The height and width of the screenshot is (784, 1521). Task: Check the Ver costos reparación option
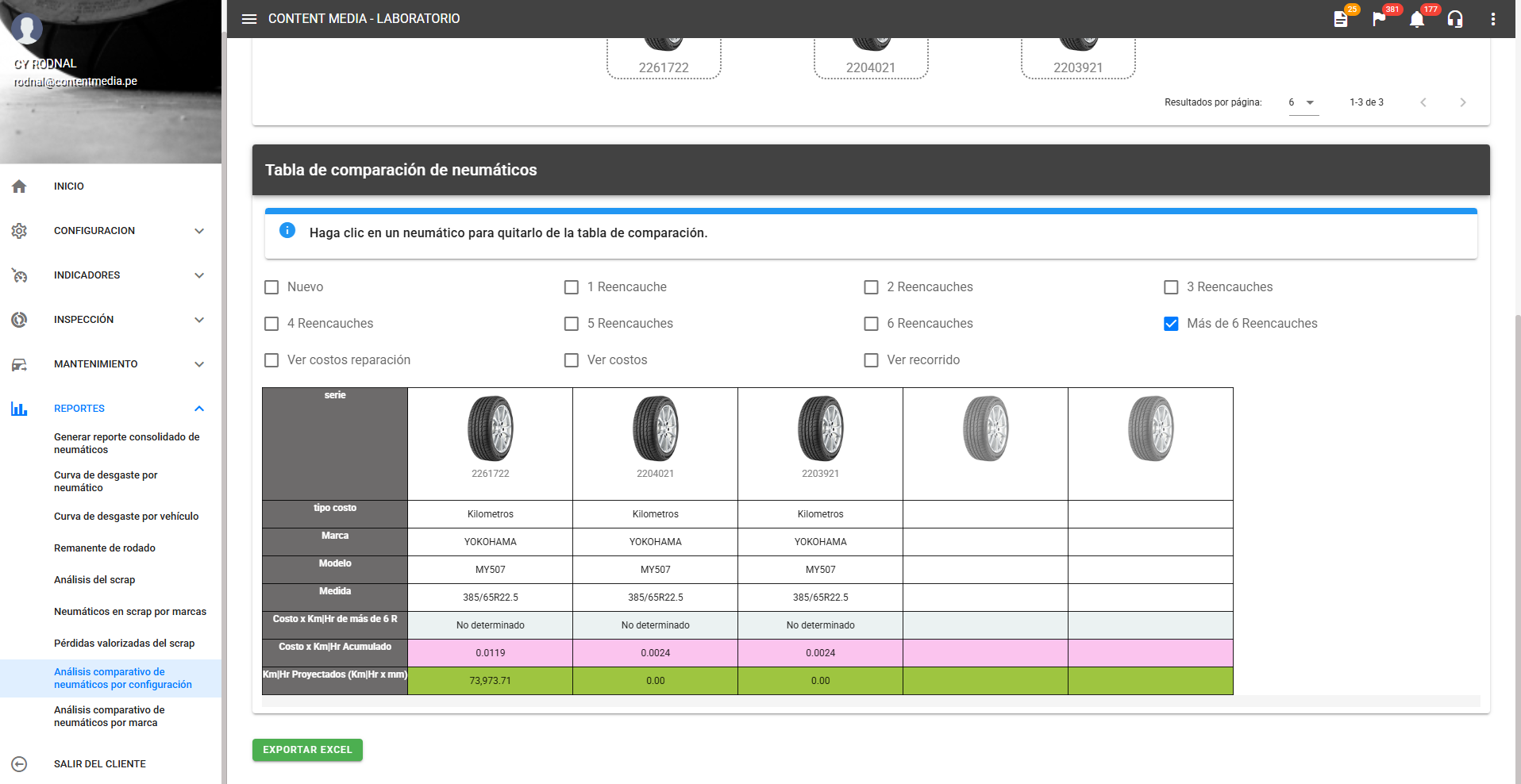[x=271, y=360]
